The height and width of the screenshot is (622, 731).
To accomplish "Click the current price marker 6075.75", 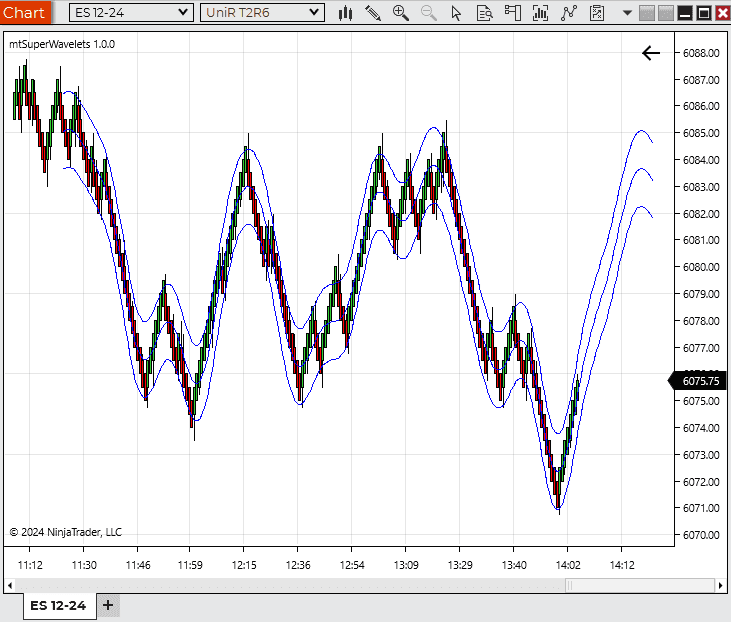I will [697, 381].
